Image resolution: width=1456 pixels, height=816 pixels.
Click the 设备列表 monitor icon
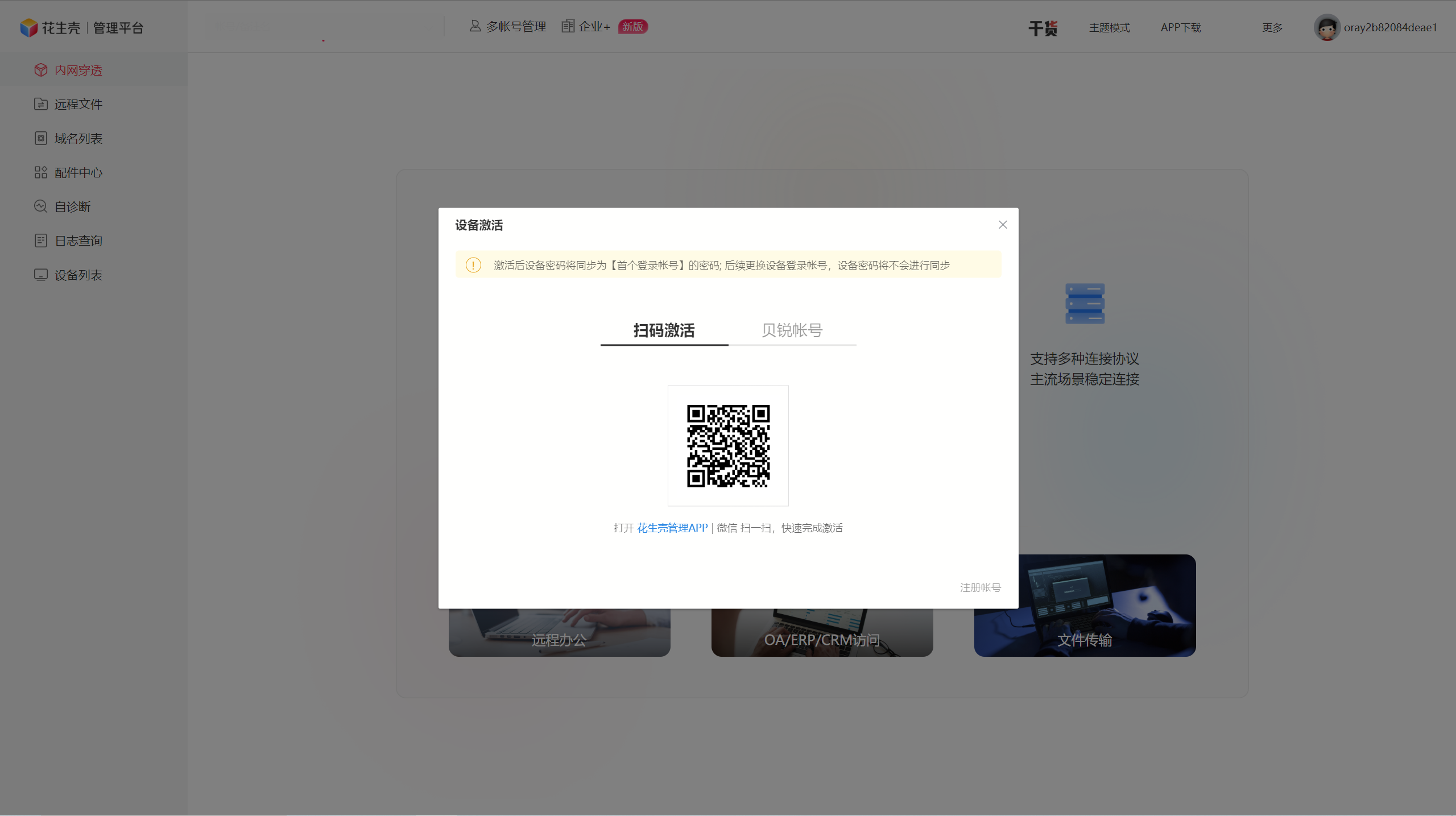tap(40, 275)
